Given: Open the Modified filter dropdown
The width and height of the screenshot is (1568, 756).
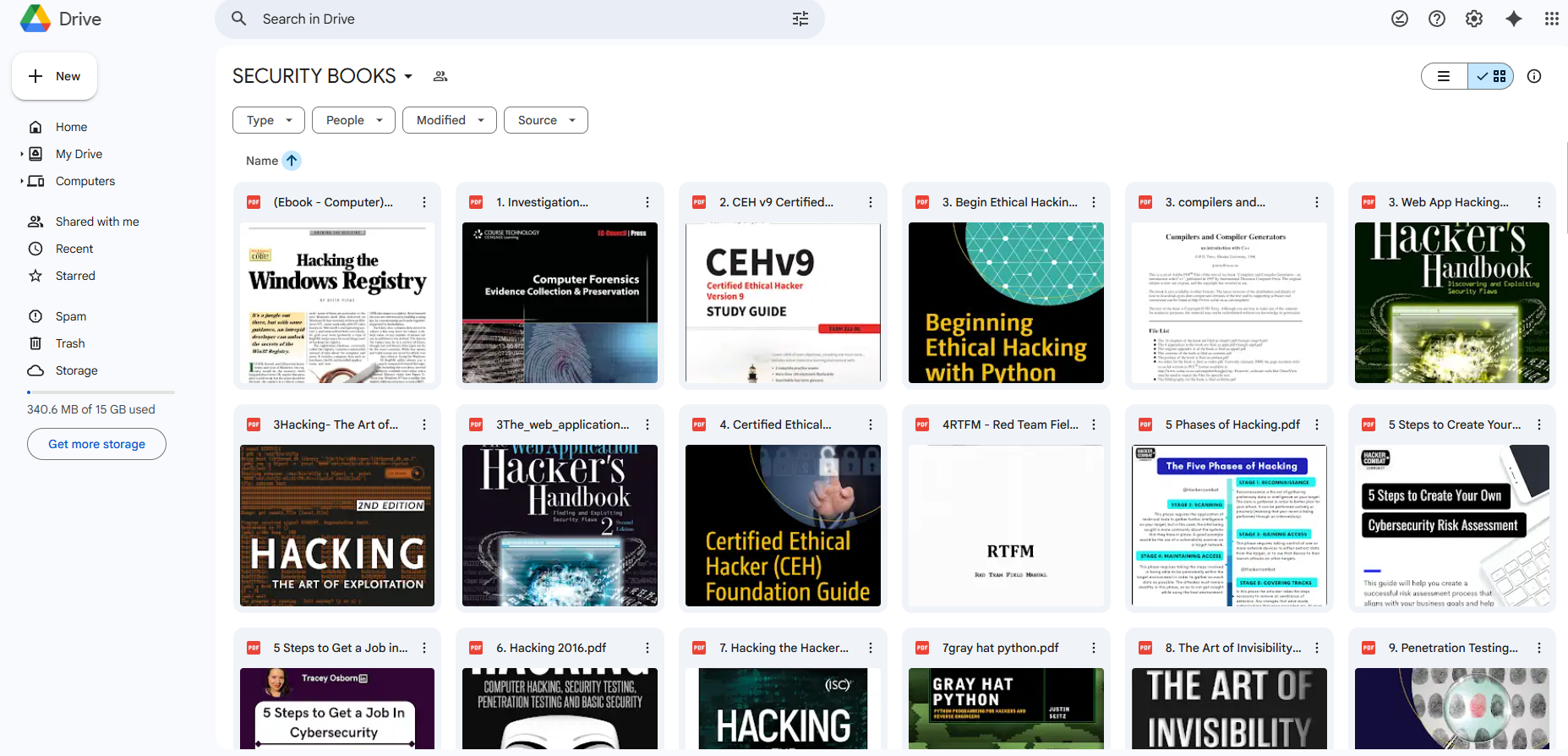Looking at the screenshot, I should [450, 120].
